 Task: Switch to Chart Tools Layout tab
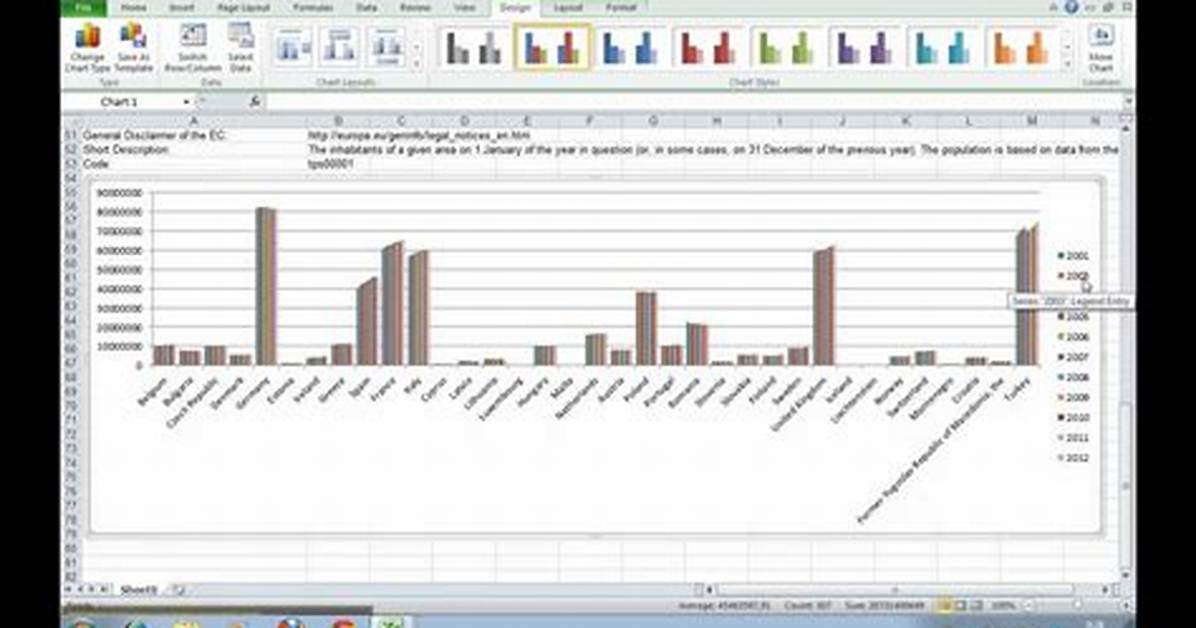tap(567, 8)
